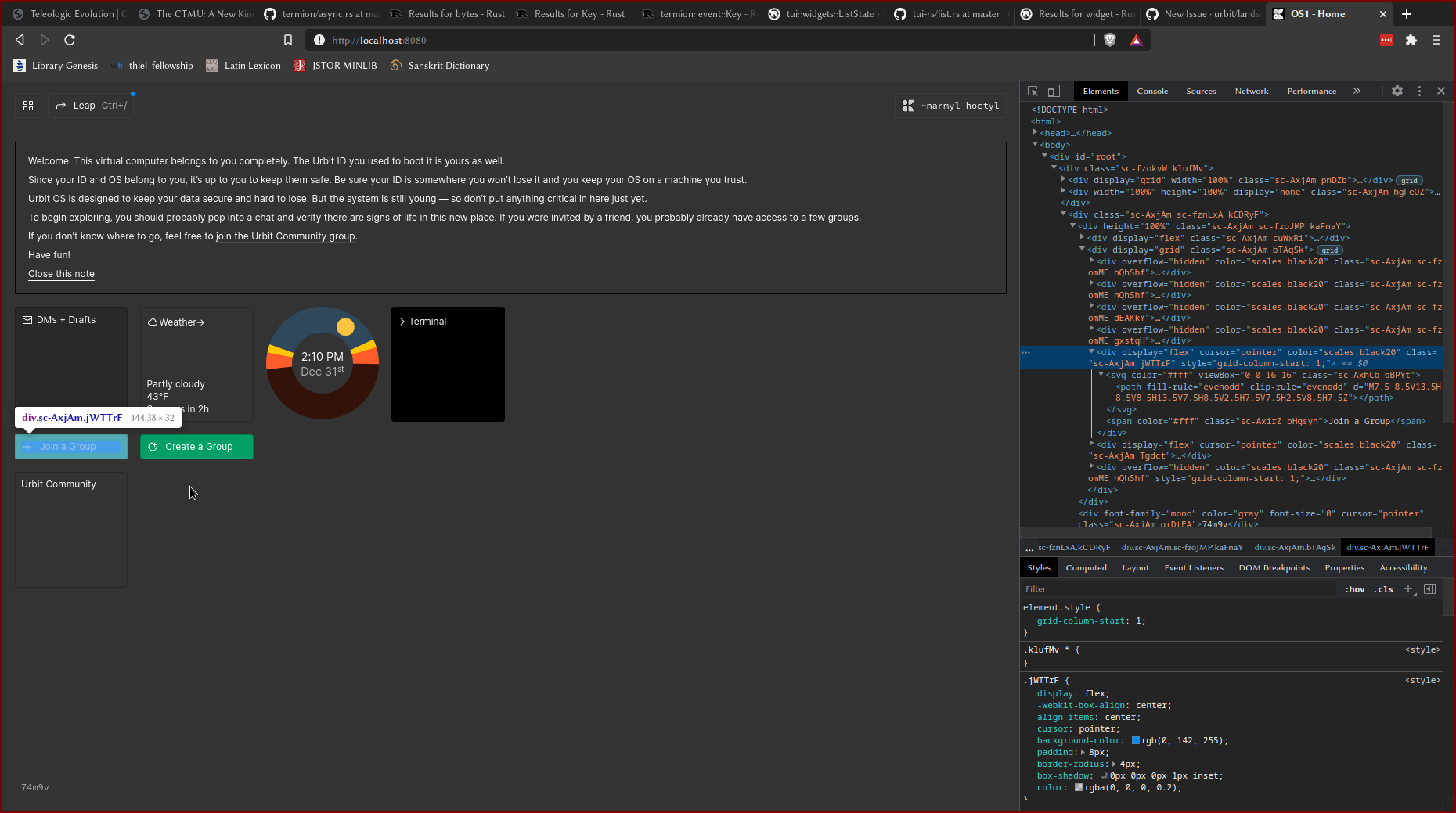Open the DevTools three-dot customize menu
The width and height of the screenshot is (1456, 813).
[x=1419, y=91]
